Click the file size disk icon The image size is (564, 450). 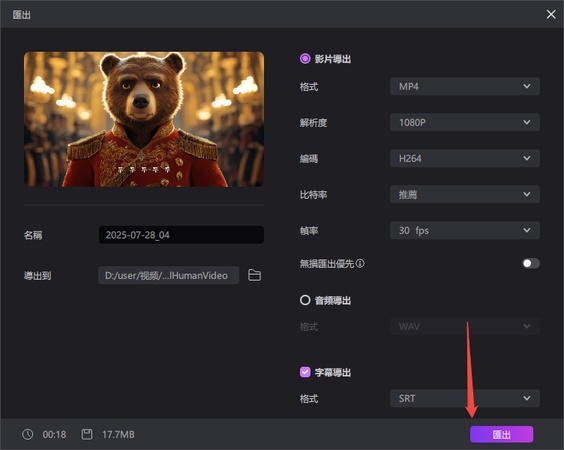click(87, 434)
